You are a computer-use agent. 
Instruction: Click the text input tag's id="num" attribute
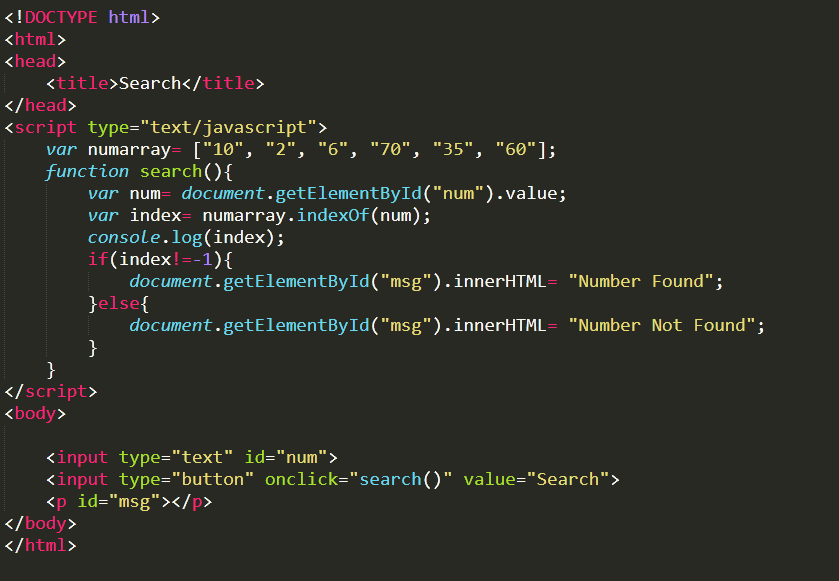[286, 457]
